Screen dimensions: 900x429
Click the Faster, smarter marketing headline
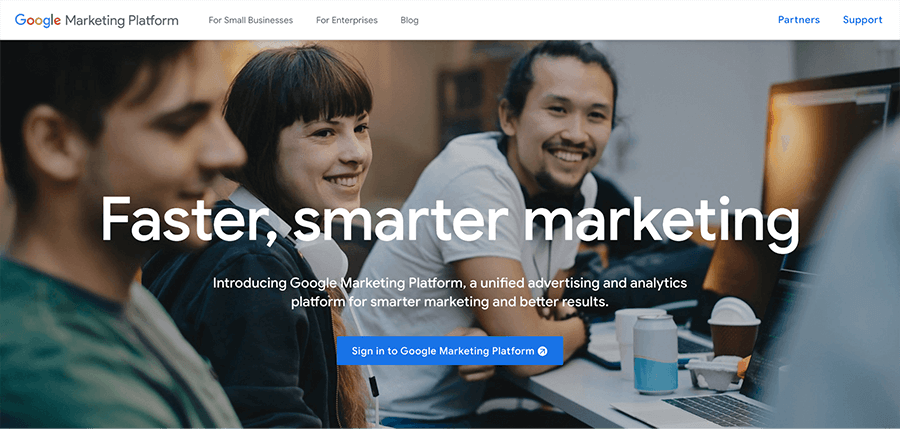tap(450, 221)
